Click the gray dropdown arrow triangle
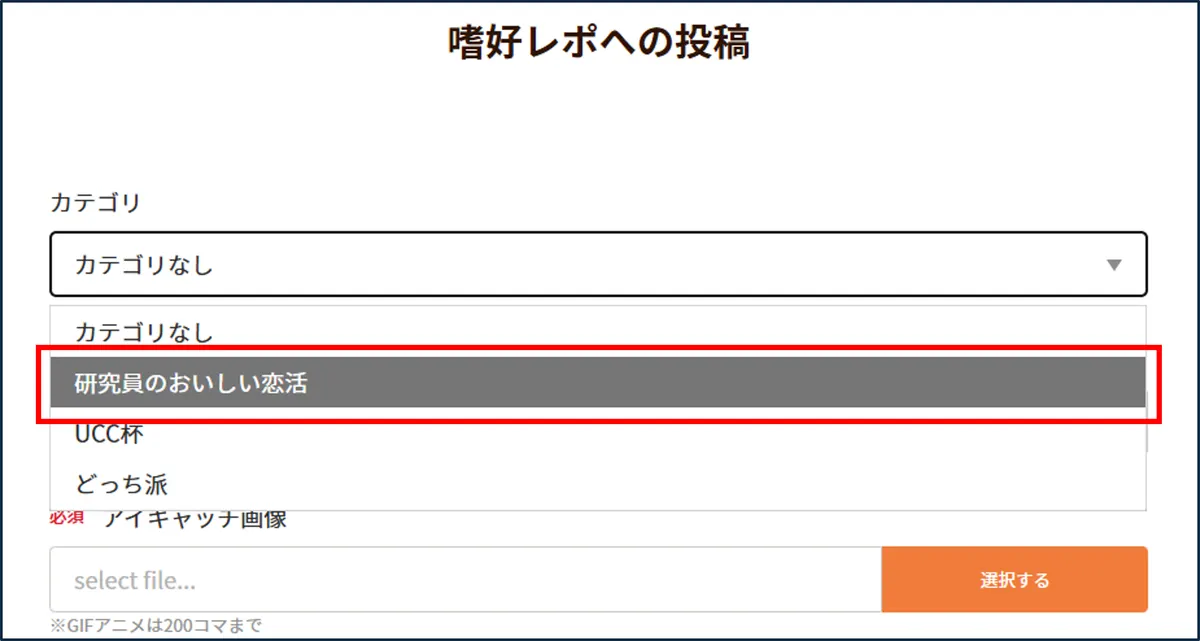The image size is (1200, 641). click(1114, 265)
